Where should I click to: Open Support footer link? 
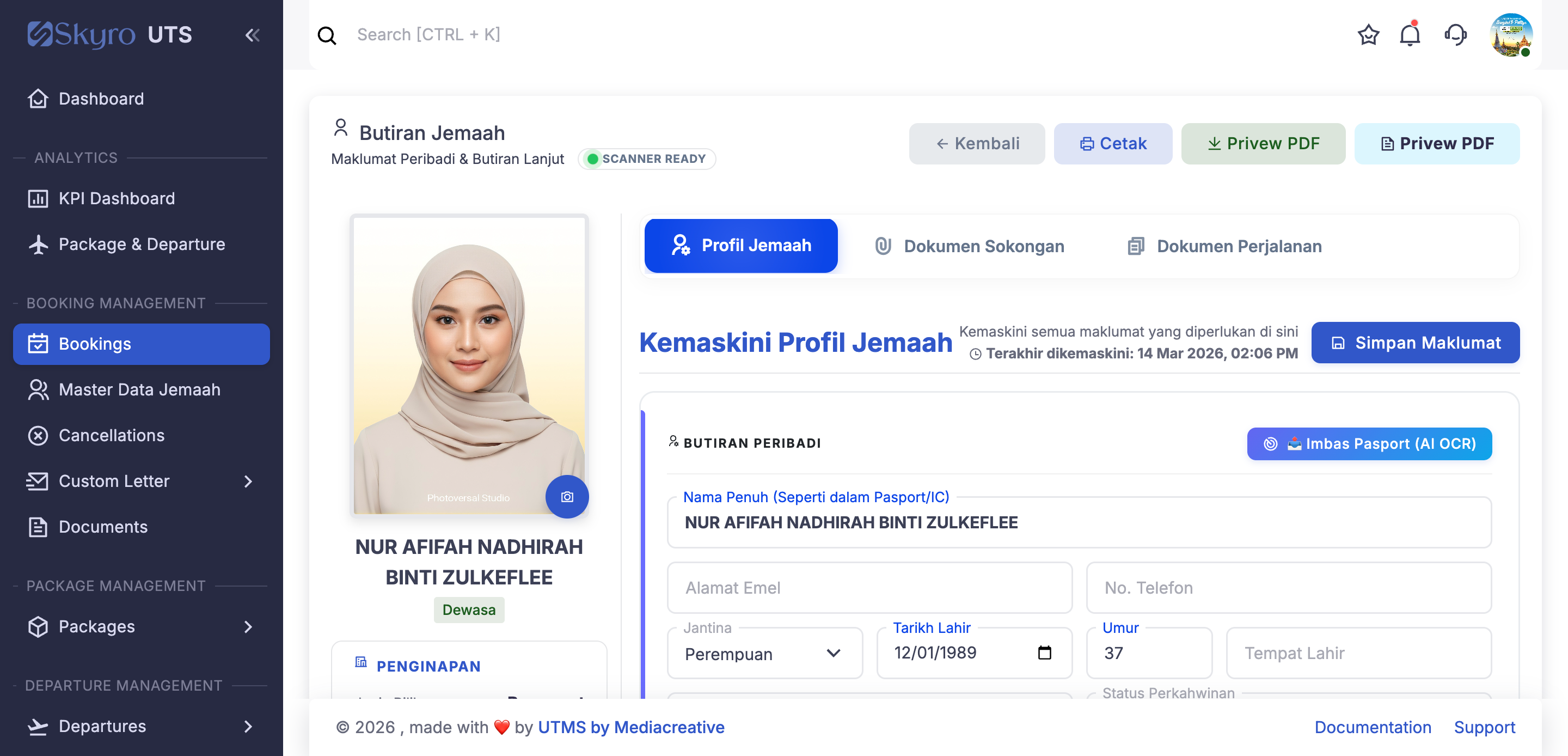pyautogui.click(x=1484, y=728)
